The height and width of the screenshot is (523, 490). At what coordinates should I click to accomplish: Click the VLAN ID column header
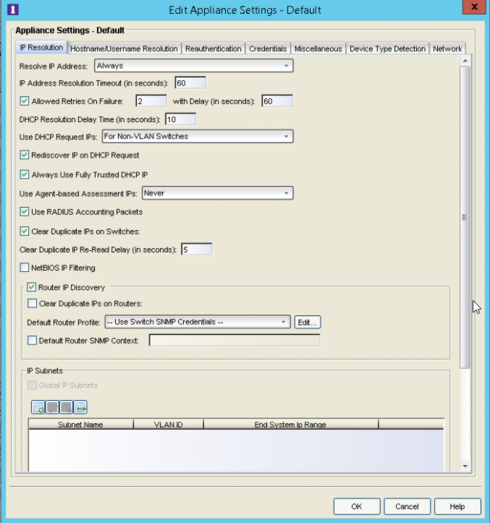[168, 424]
